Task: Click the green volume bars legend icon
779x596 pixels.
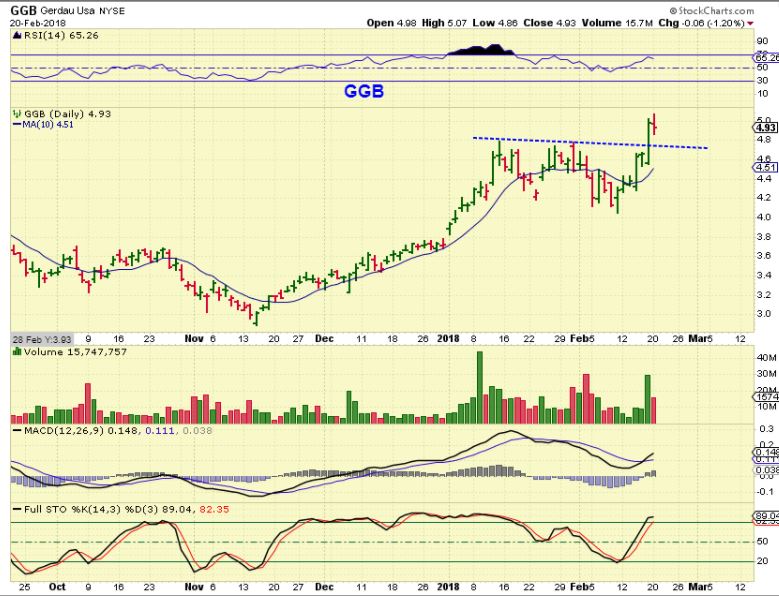Action: click(17, 352)
